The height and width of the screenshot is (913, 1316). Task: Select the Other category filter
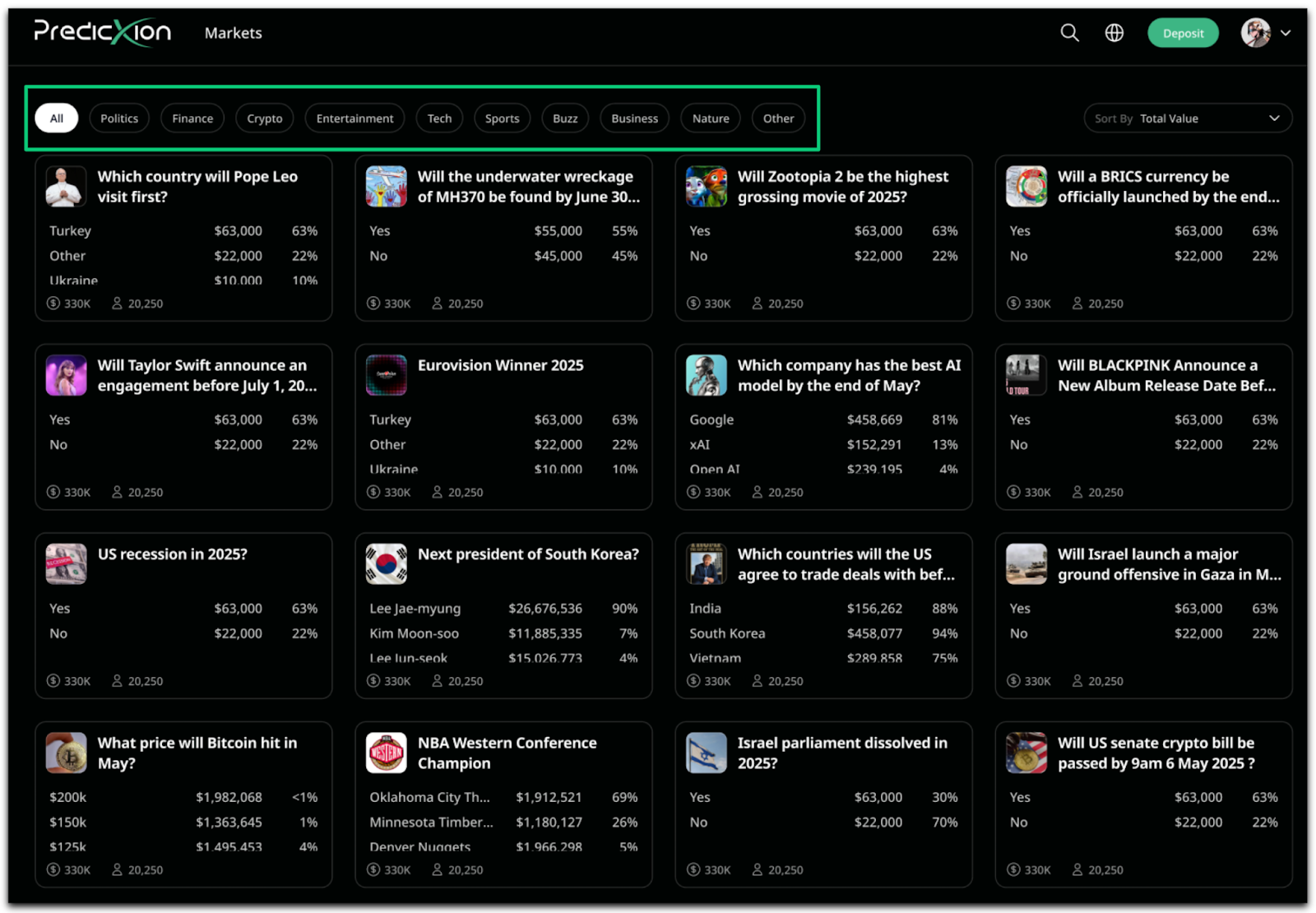click(778, 118)
